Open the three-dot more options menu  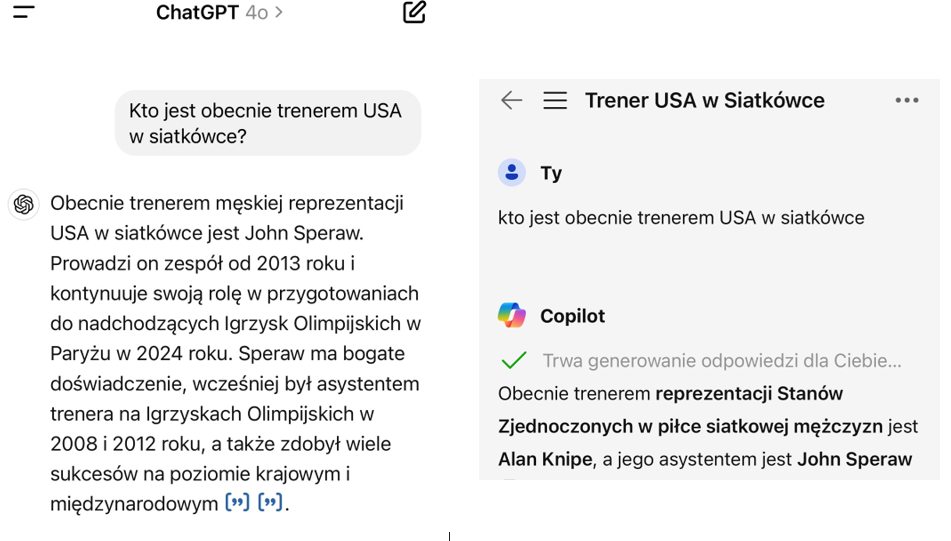907,100
